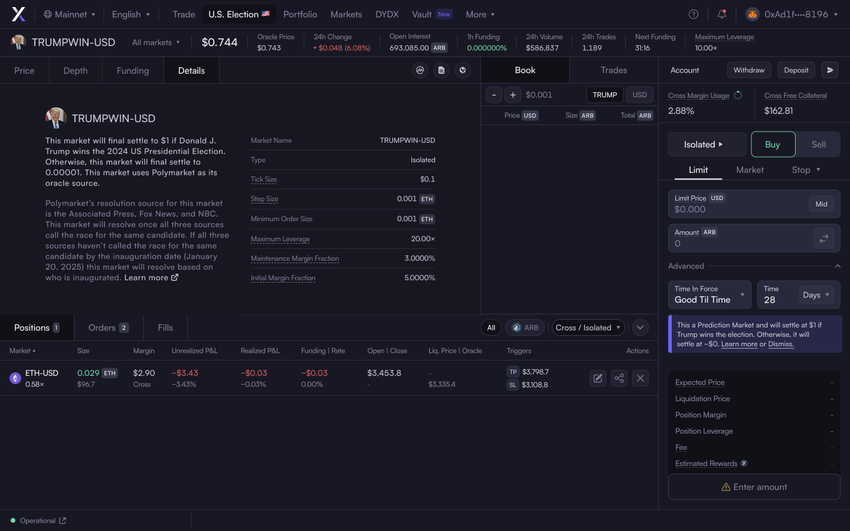Open the notifications bell
The image size is (850, 531).
coord(722,14)
